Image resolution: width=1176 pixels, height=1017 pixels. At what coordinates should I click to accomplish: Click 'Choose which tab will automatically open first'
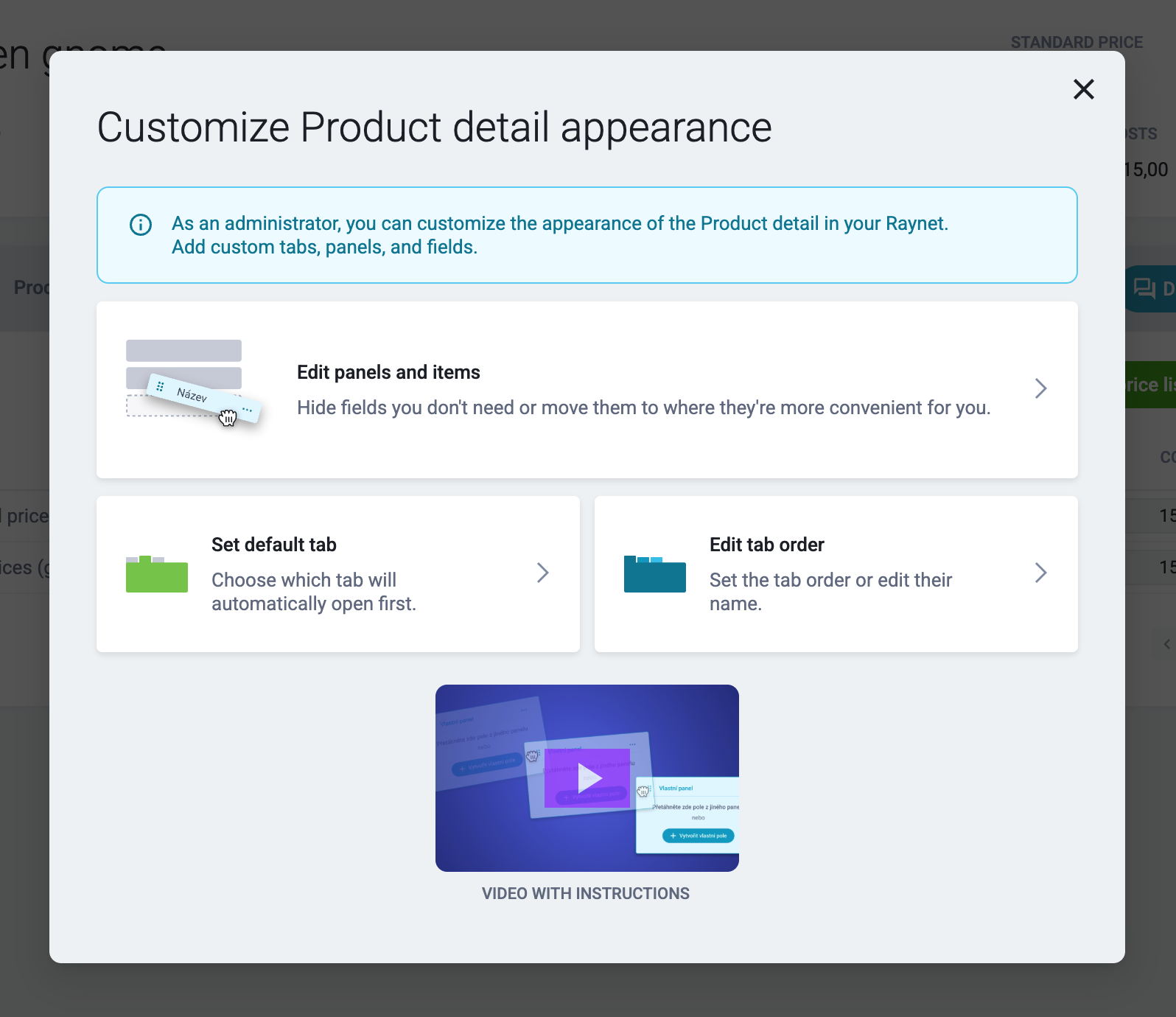[x=314, y=592]
